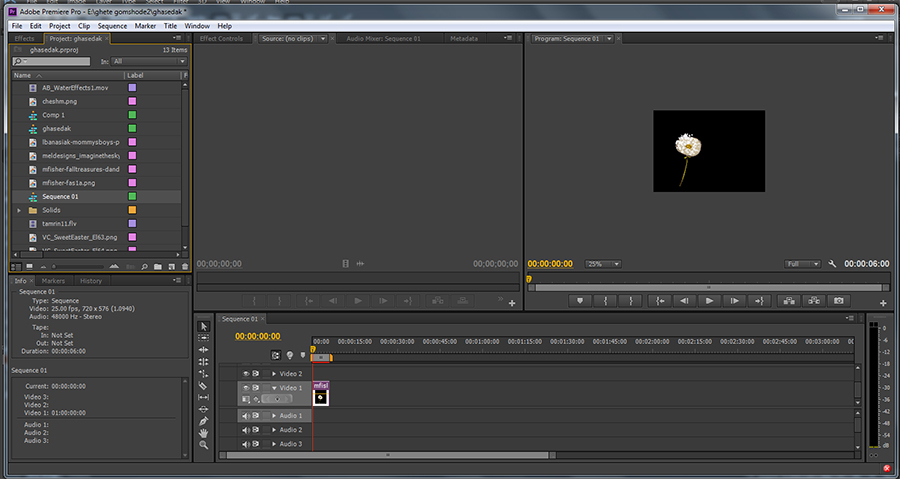Toggle Video 1 track visibility eye
This screenshot has height=479, width=900.
point(246,388)
